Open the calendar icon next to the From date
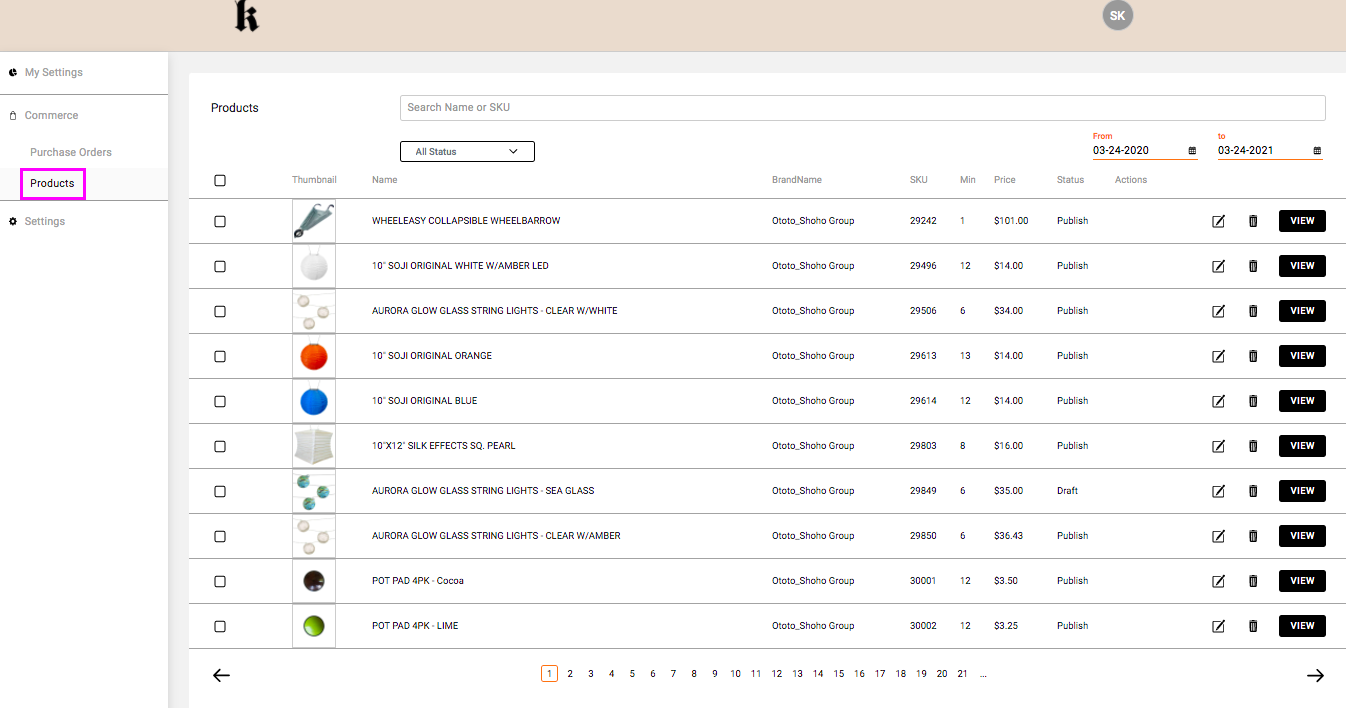 (x=1191, y=150)
